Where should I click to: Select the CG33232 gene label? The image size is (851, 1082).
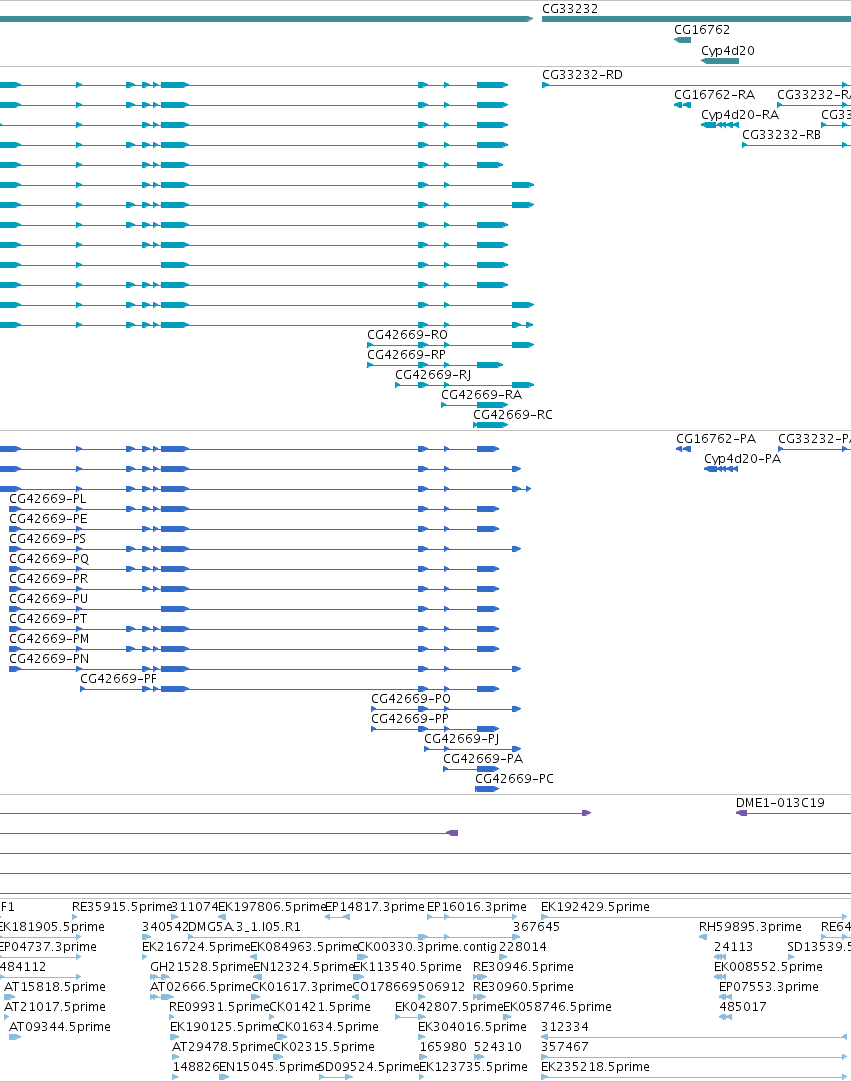pyautogui.click(x=570, y=9)
